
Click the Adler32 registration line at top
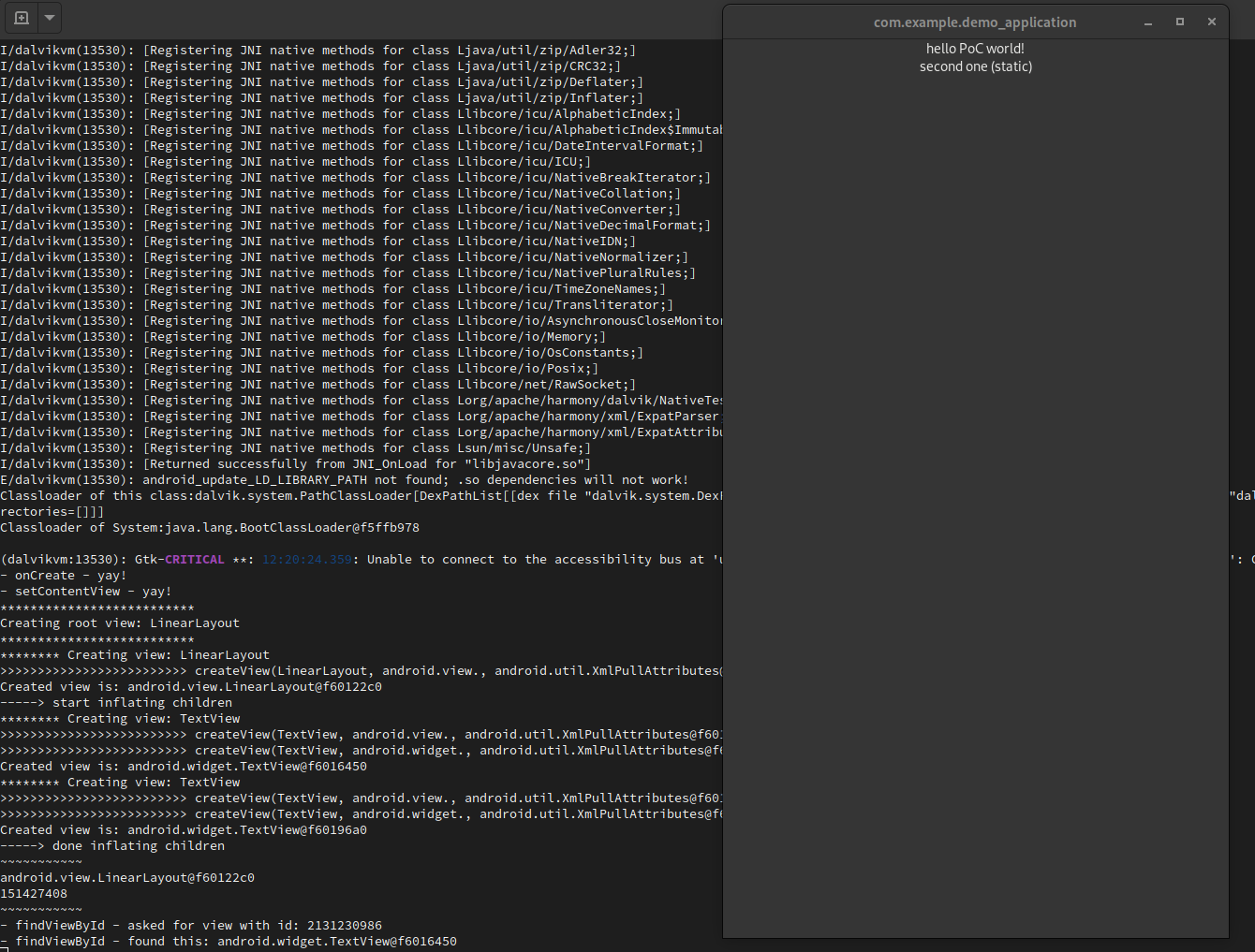coord(317,51)
